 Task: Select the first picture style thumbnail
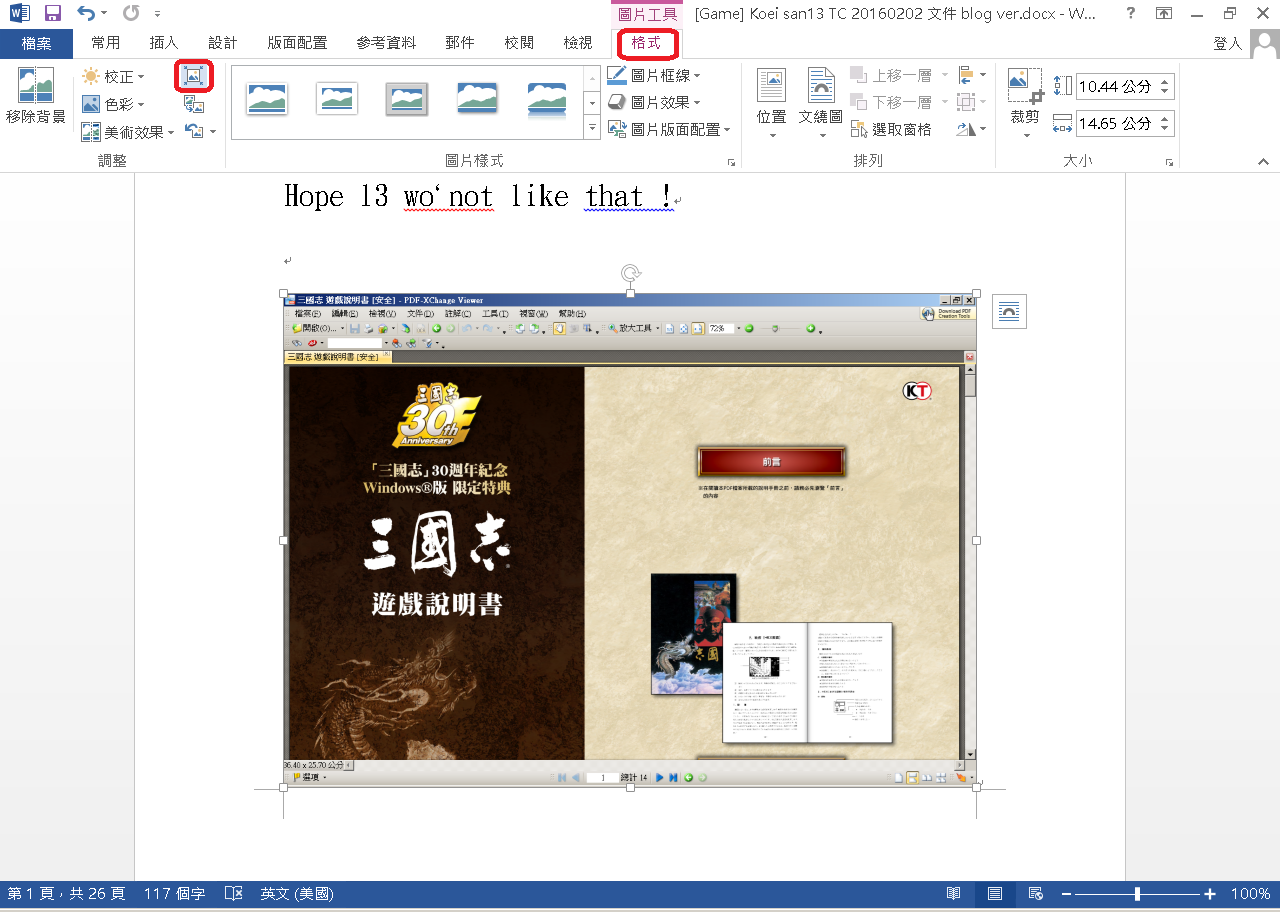coord(267,98)
